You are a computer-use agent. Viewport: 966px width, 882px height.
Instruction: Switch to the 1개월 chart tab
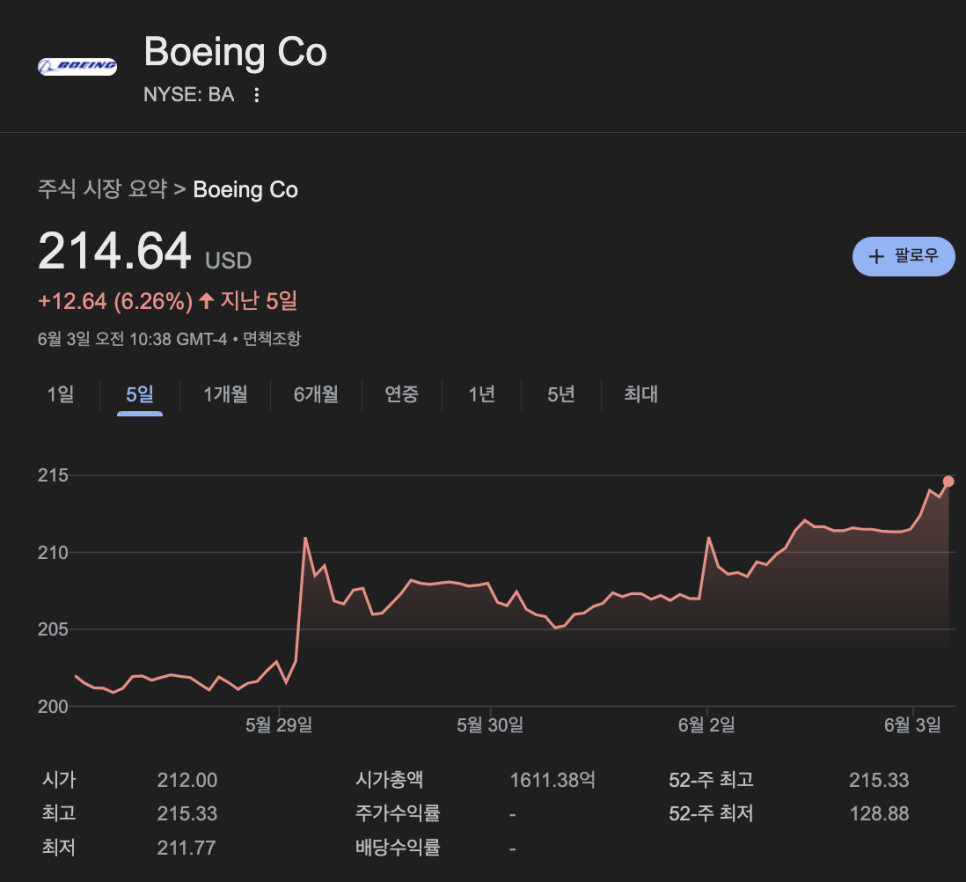click(x=225, y=394)
